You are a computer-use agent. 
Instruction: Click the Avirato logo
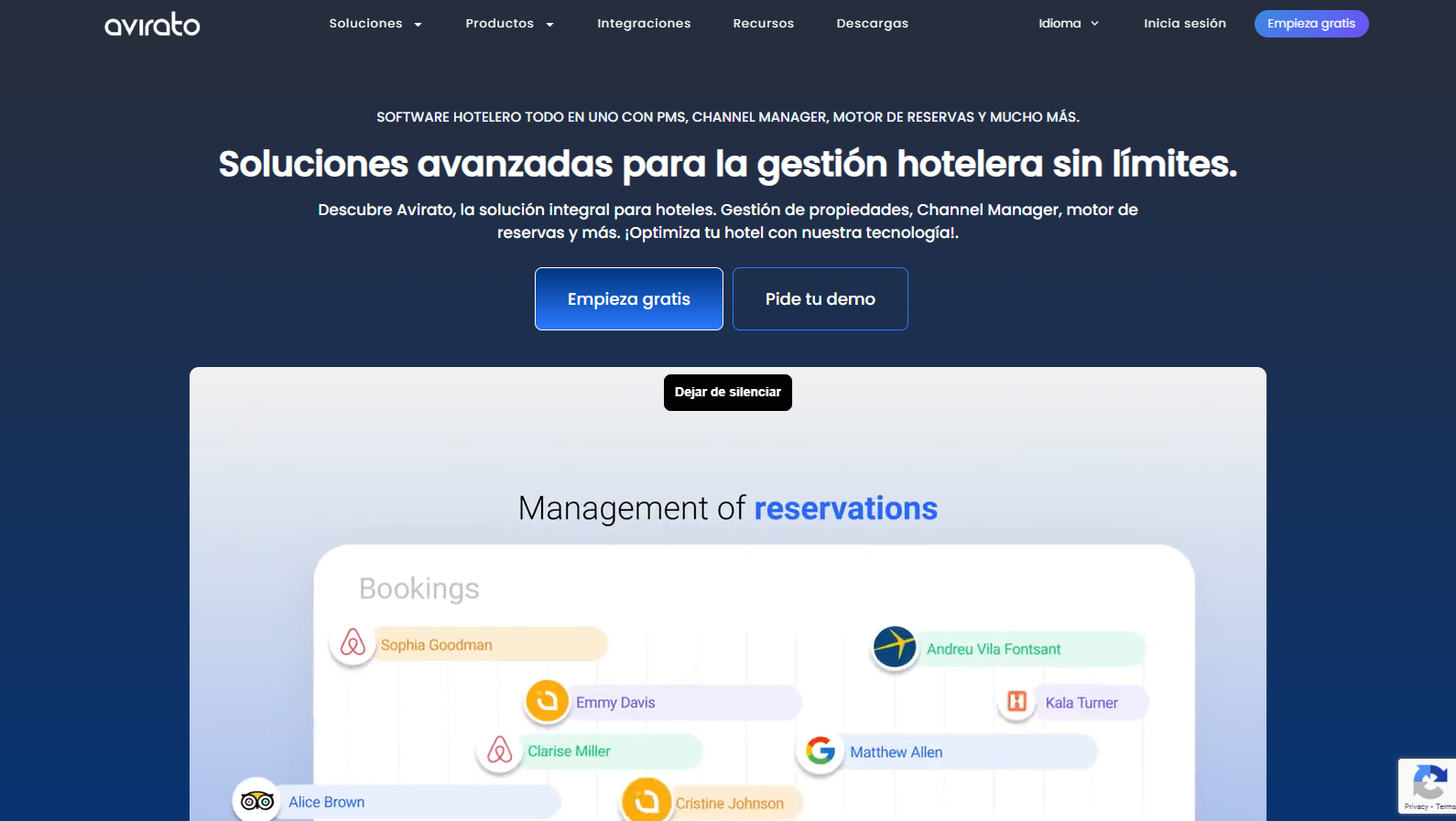(152, 24)
